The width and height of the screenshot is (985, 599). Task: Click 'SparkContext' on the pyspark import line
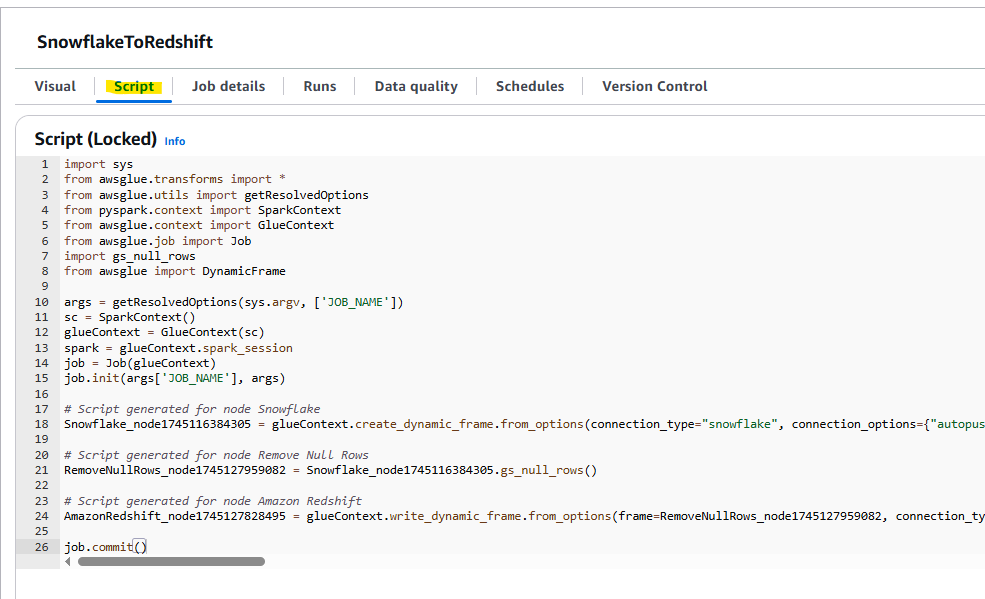[300, 210]
